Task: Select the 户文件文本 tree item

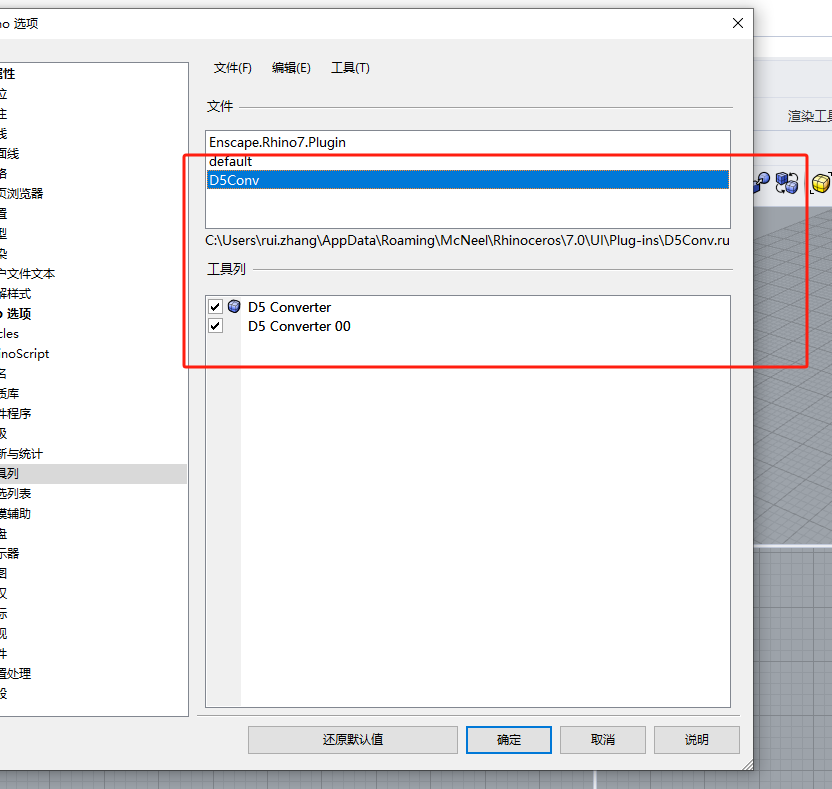Action: tap(28, 273)
